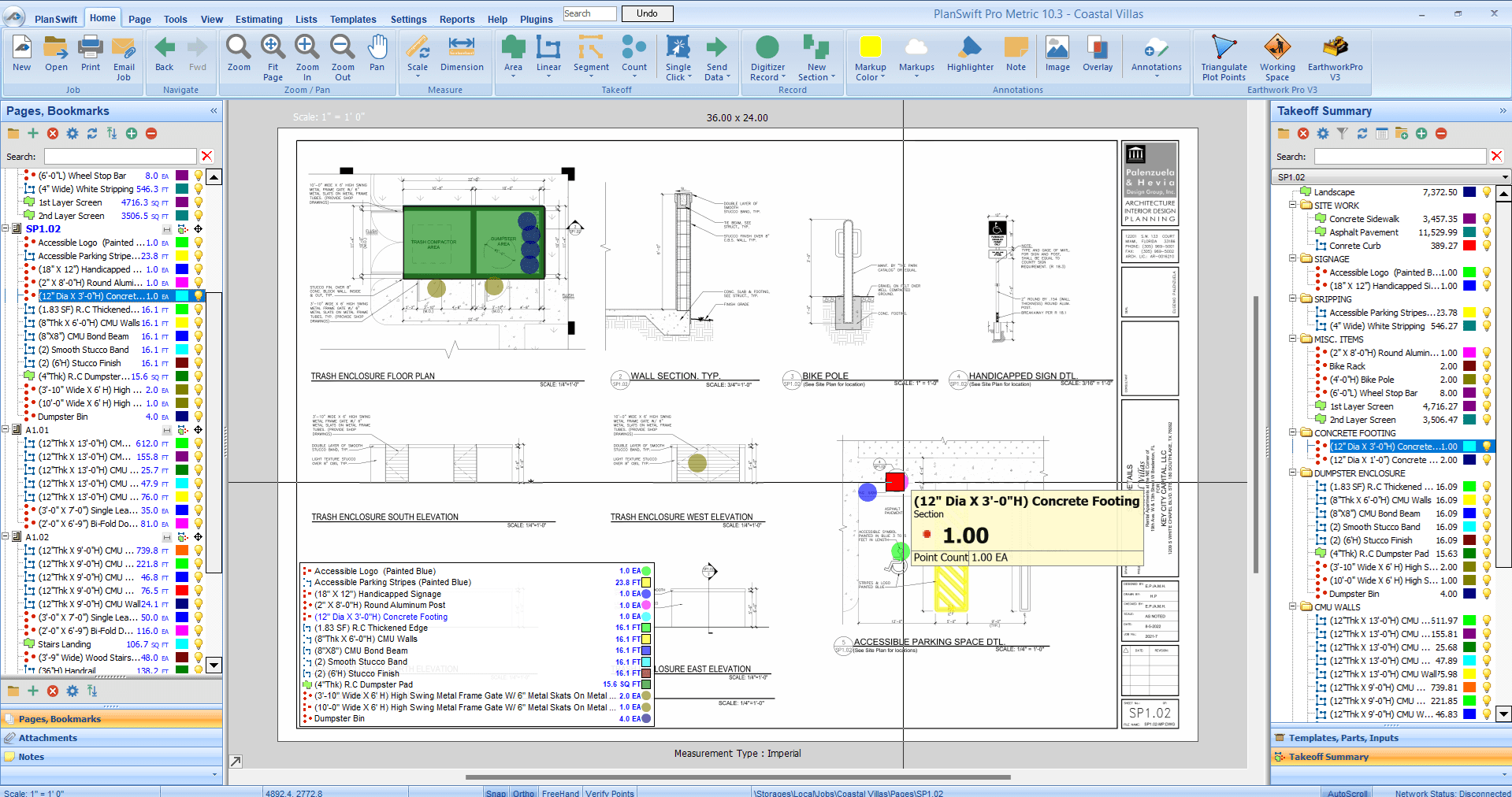
Task: Activate the Pan tool
Action: (x=377, y=54)
